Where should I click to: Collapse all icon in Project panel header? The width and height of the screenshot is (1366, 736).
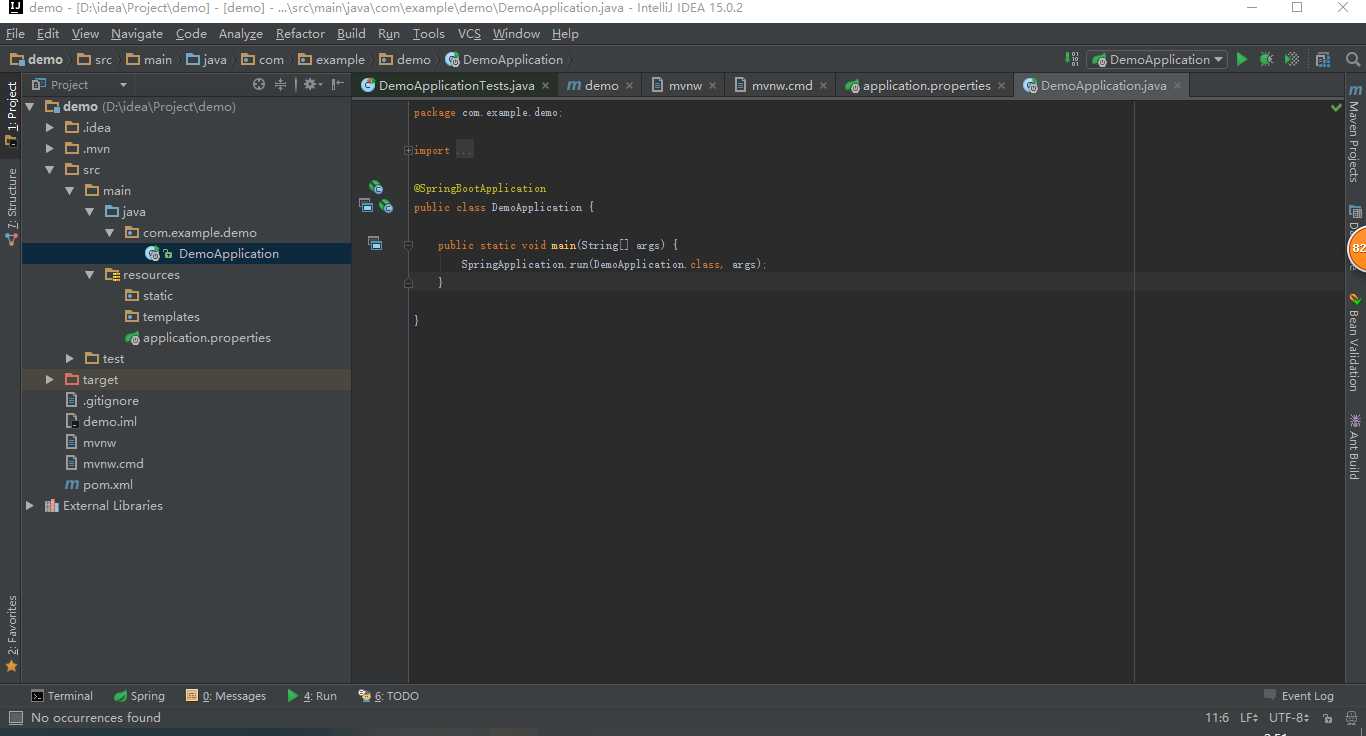pyautogui.click(x=281, y=85)
